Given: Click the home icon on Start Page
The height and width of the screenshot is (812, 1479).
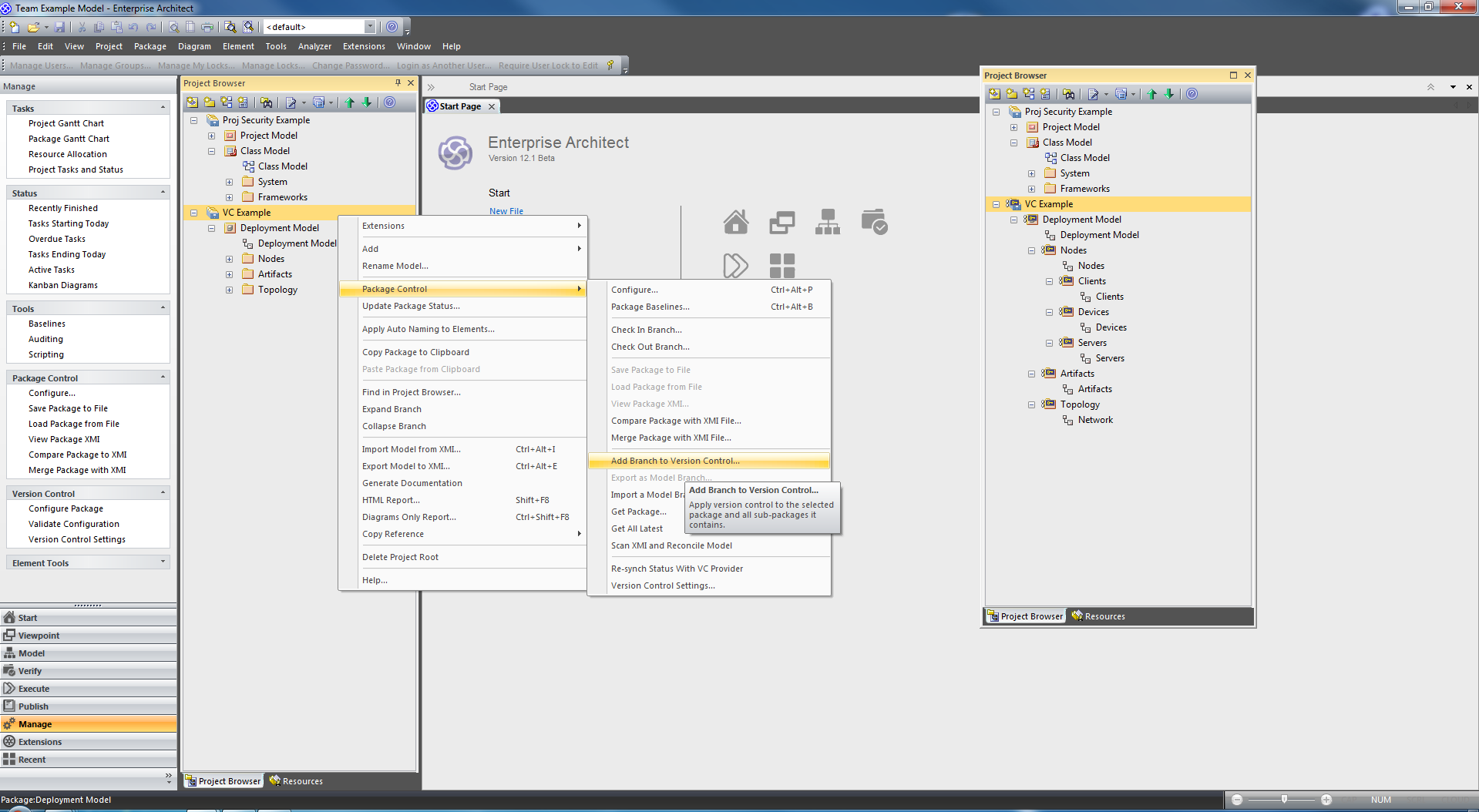Looking at the screenshot, I should (x=735, y=222).
